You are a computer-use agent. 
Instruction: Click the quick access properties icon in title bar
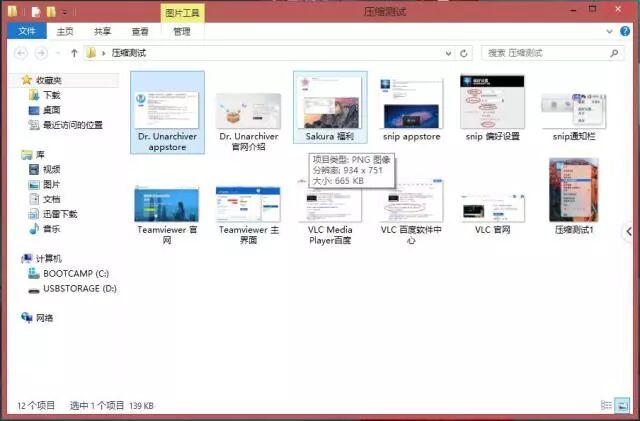click(36, 12)
